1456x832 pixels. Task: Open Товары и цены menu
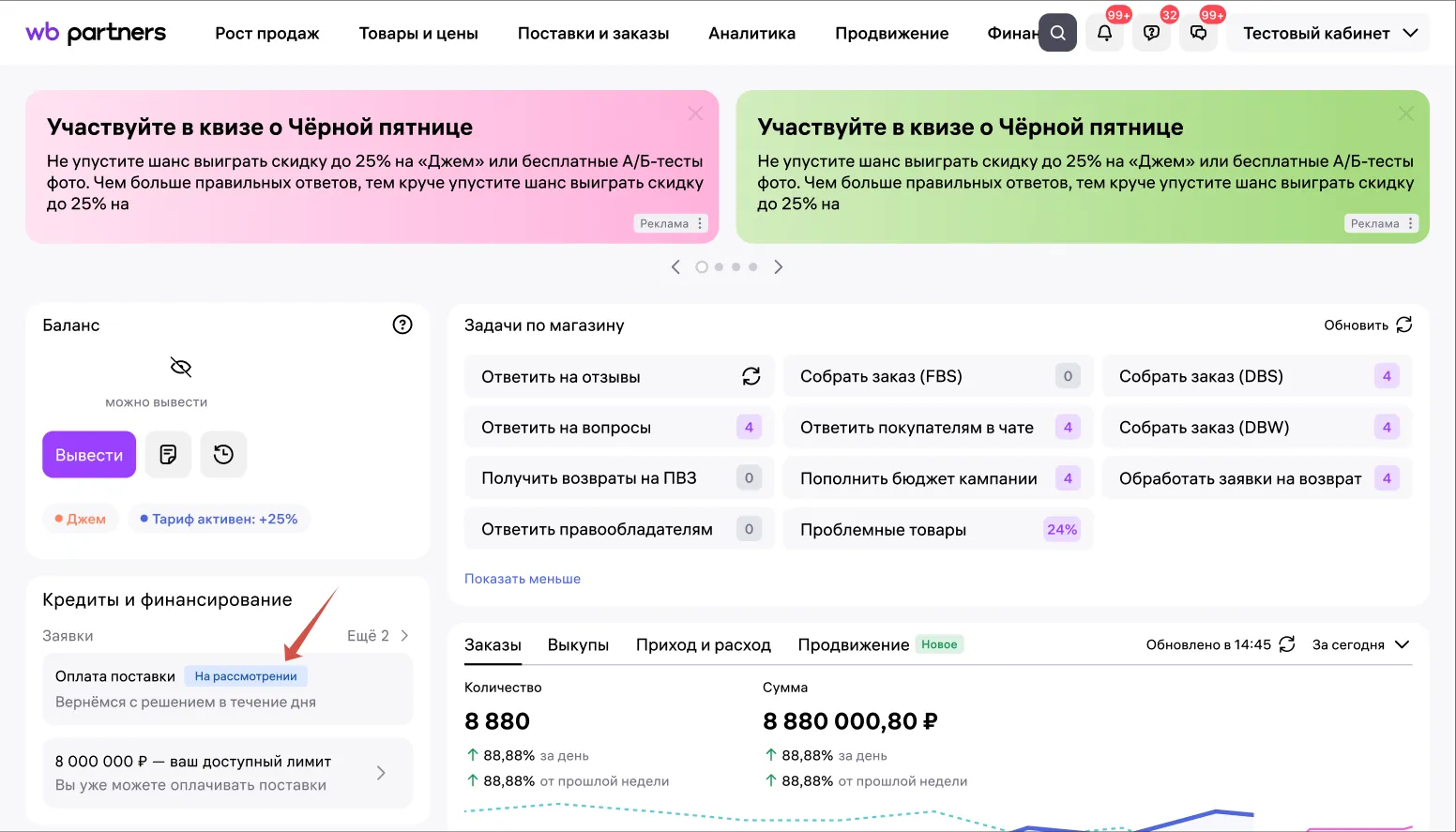(418, 33)
